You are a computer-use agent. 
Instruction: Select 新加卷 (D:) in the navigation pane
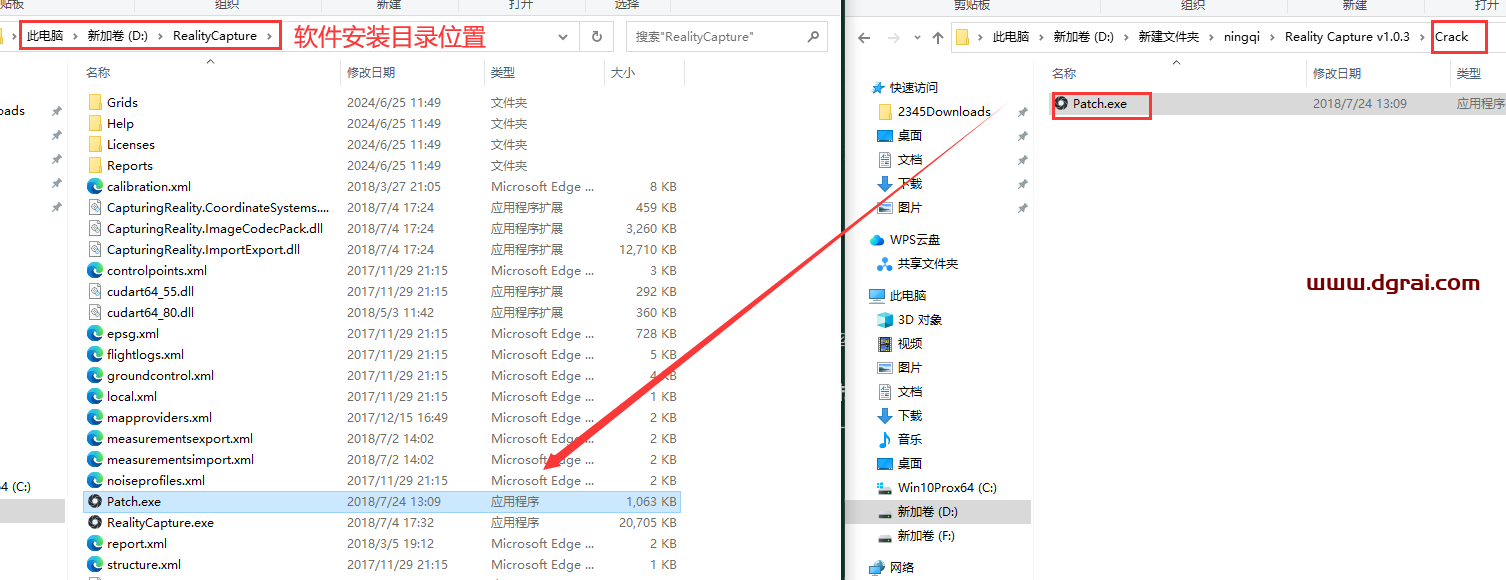[x=926, y=511]
